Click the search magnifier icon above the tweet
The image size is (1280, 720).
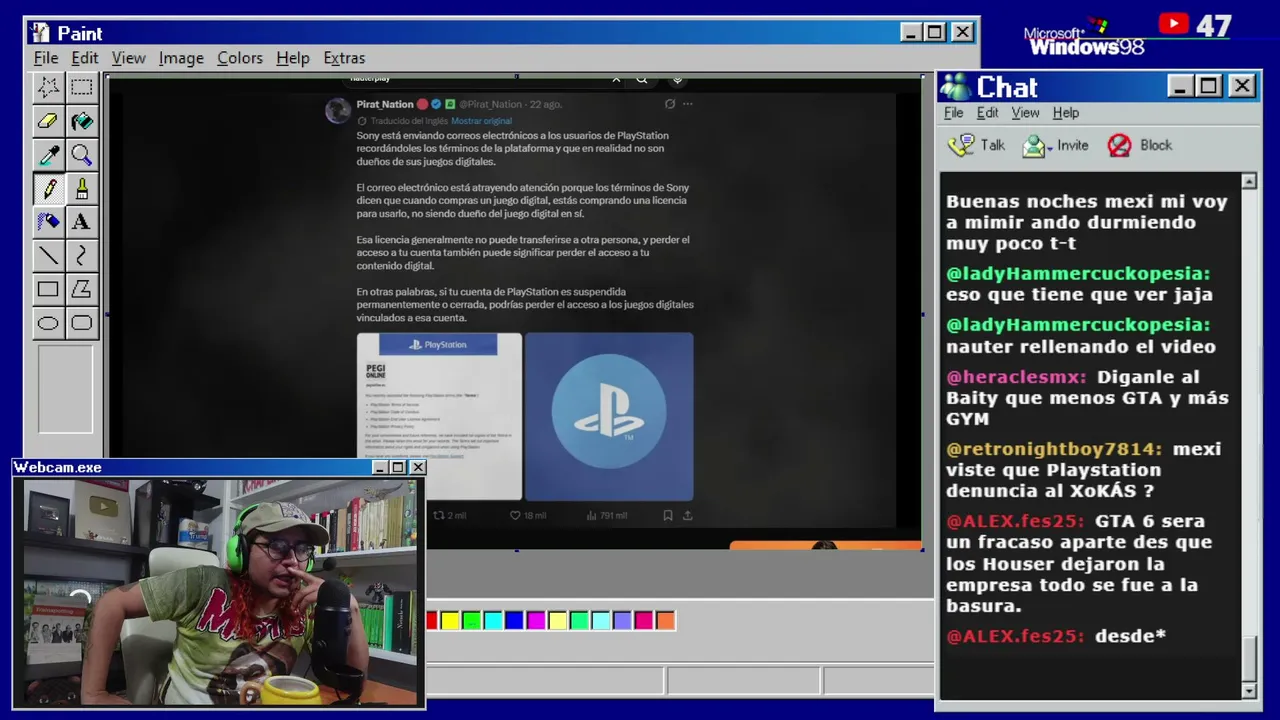tap(642, 79)
